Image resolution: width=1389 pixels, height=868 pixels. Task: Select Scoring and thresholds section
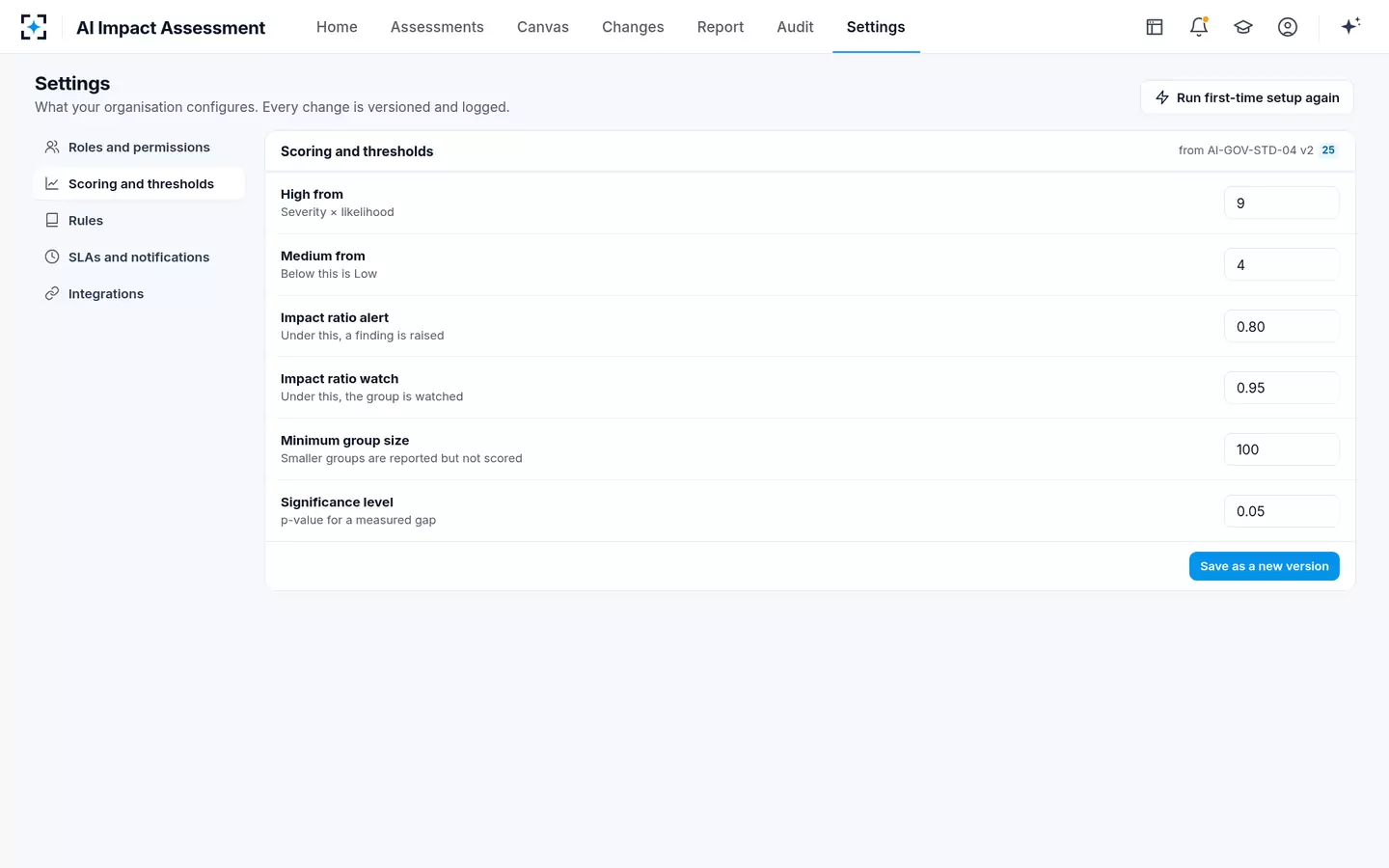pyautogui.click(x=139, y=184)
